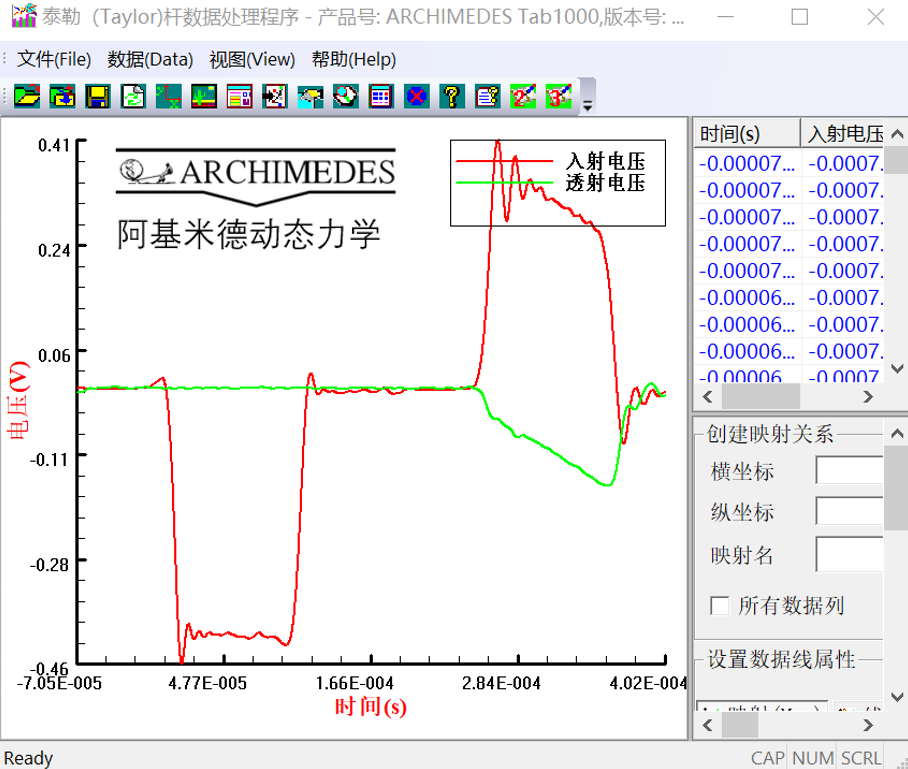
Task: Maximize the Taylor bar program window
Action: [800, 17]
